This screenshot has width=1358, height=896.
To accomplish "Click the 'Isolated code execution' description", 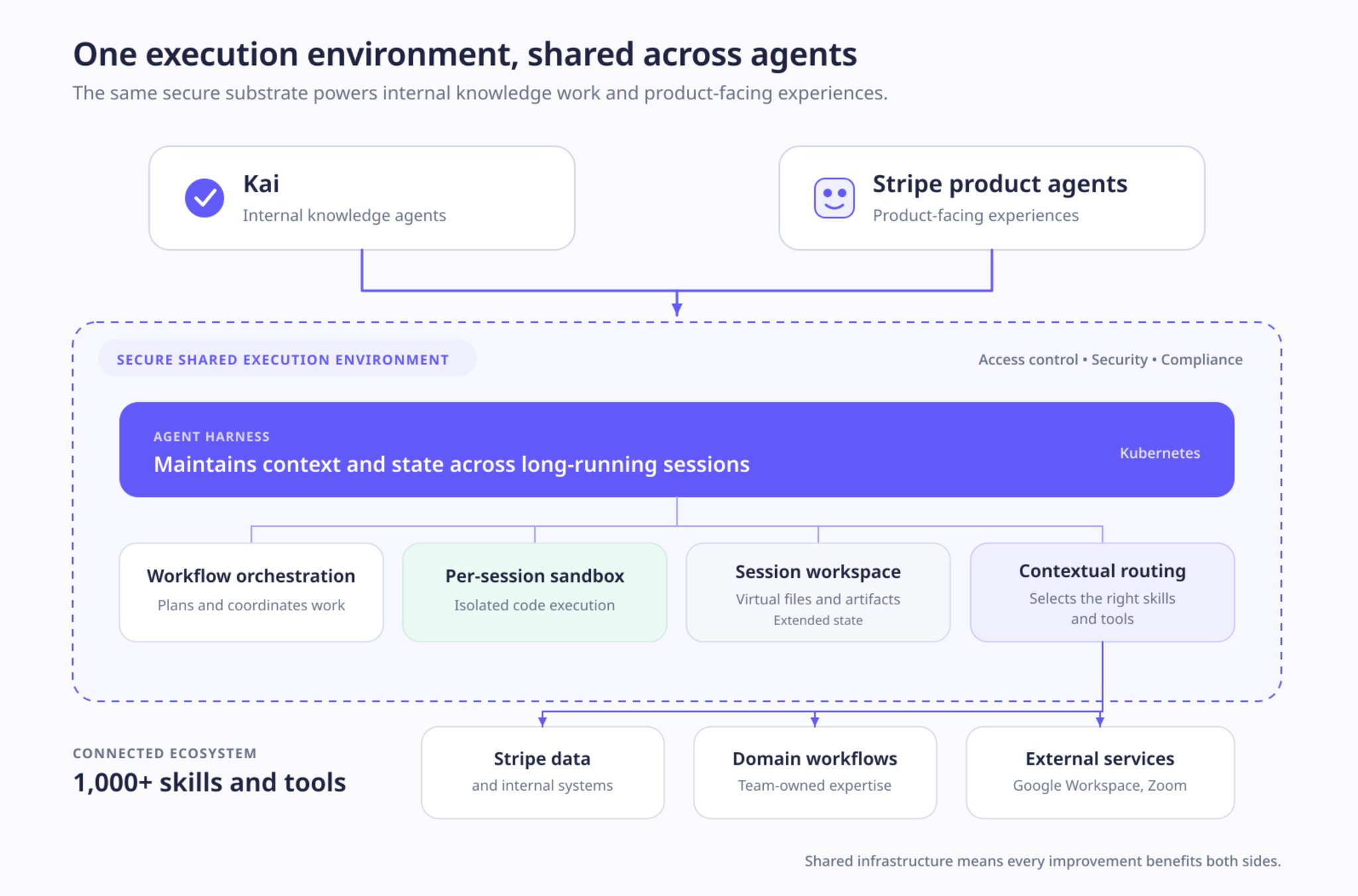I will 534,605.
